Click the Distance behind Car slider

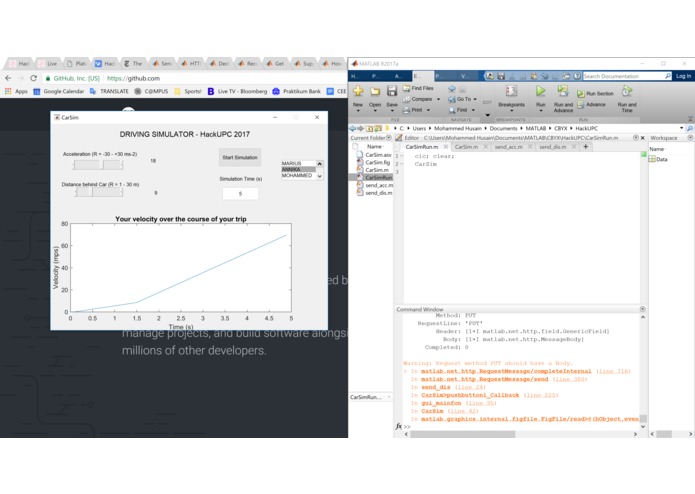pos(98,192)
